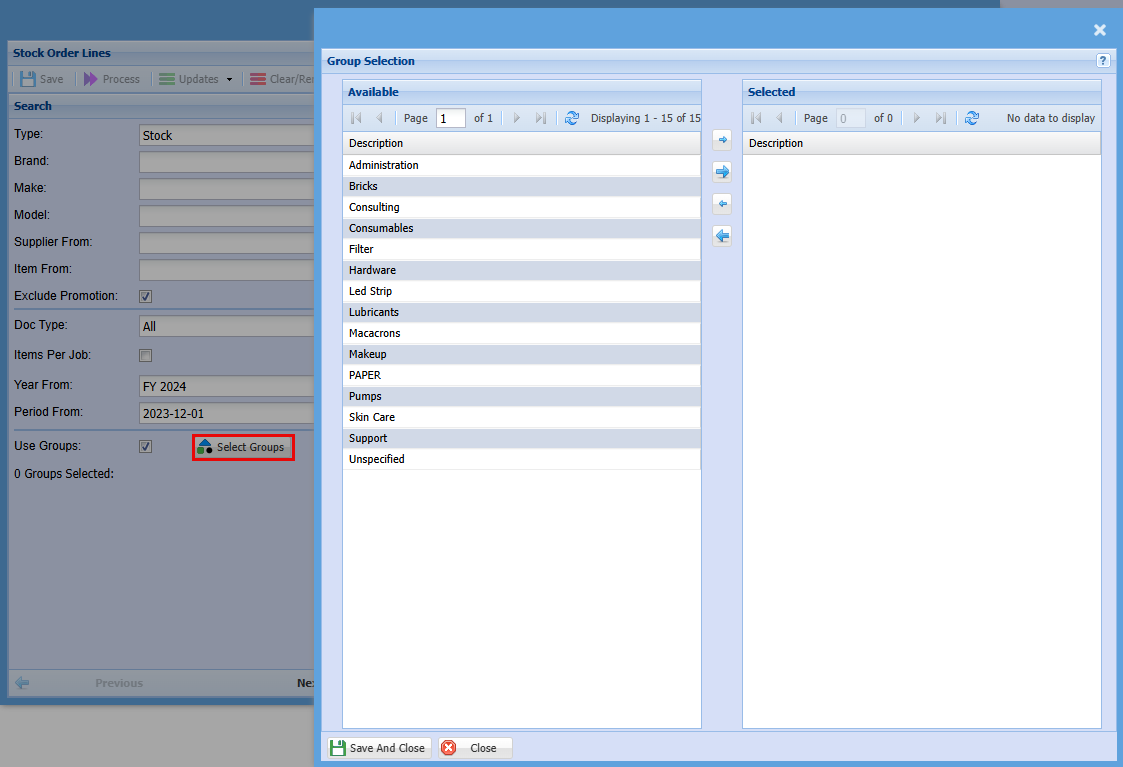Click the Available page number field
Image resolution: width=1123 pixels, height=767 pixels.
(451, 118)
